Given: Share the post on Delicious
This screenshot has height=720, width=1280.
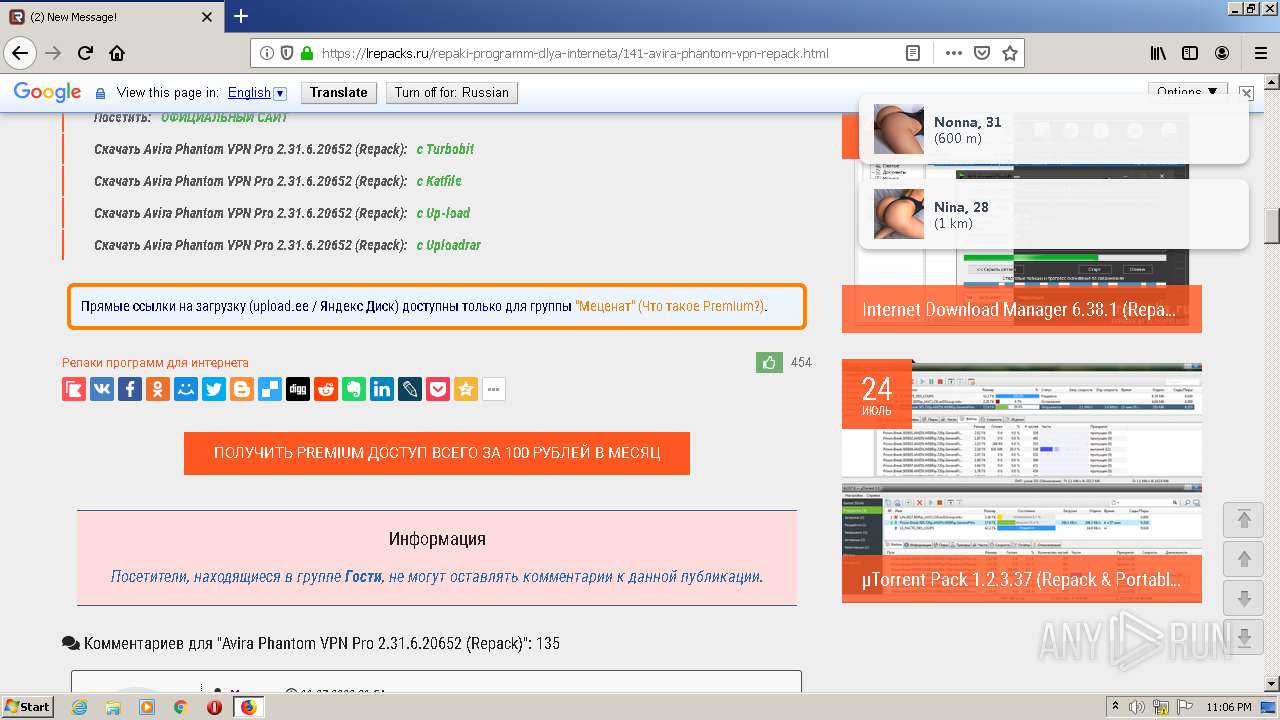Looking at the screenshot, I should [270, 389].
